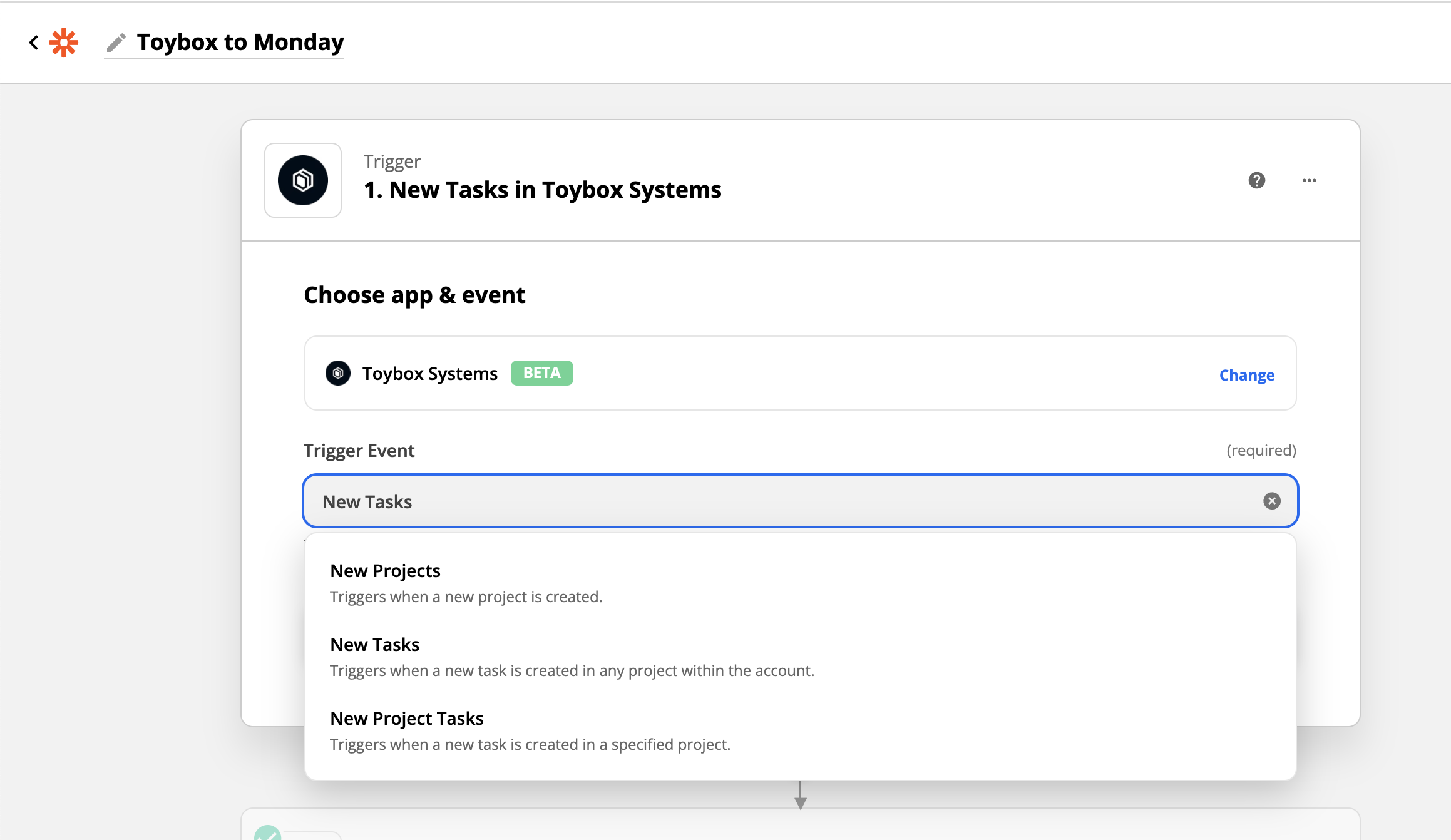Clear the Trigger Event field with X
This screenshot has height=840, width=1451.
(1271, 501)
